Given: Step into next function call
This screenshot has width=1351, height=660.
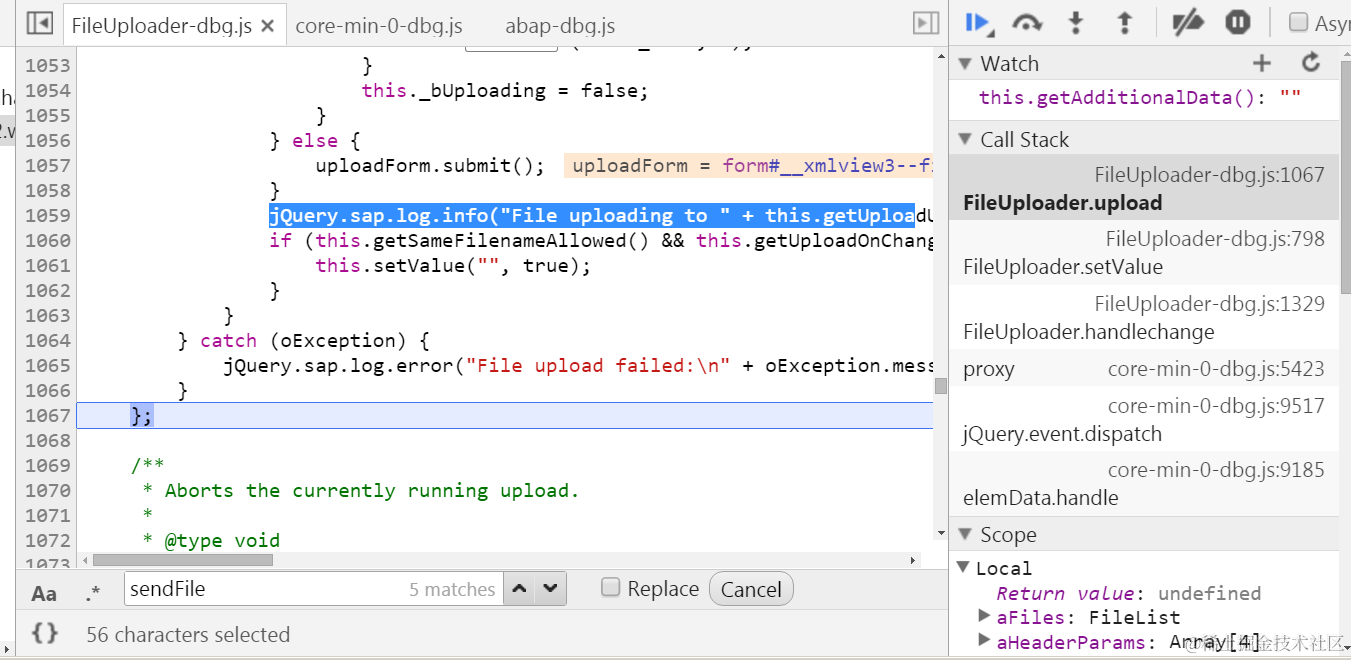Looking at the screenshot, I should (x=1076, y=22).
